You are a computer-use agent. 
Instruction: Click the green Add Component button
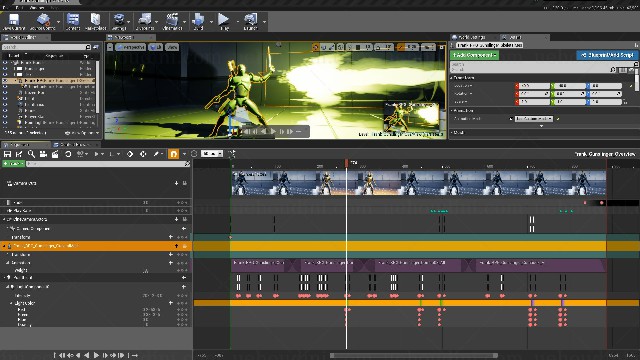[x=475, y=55]
